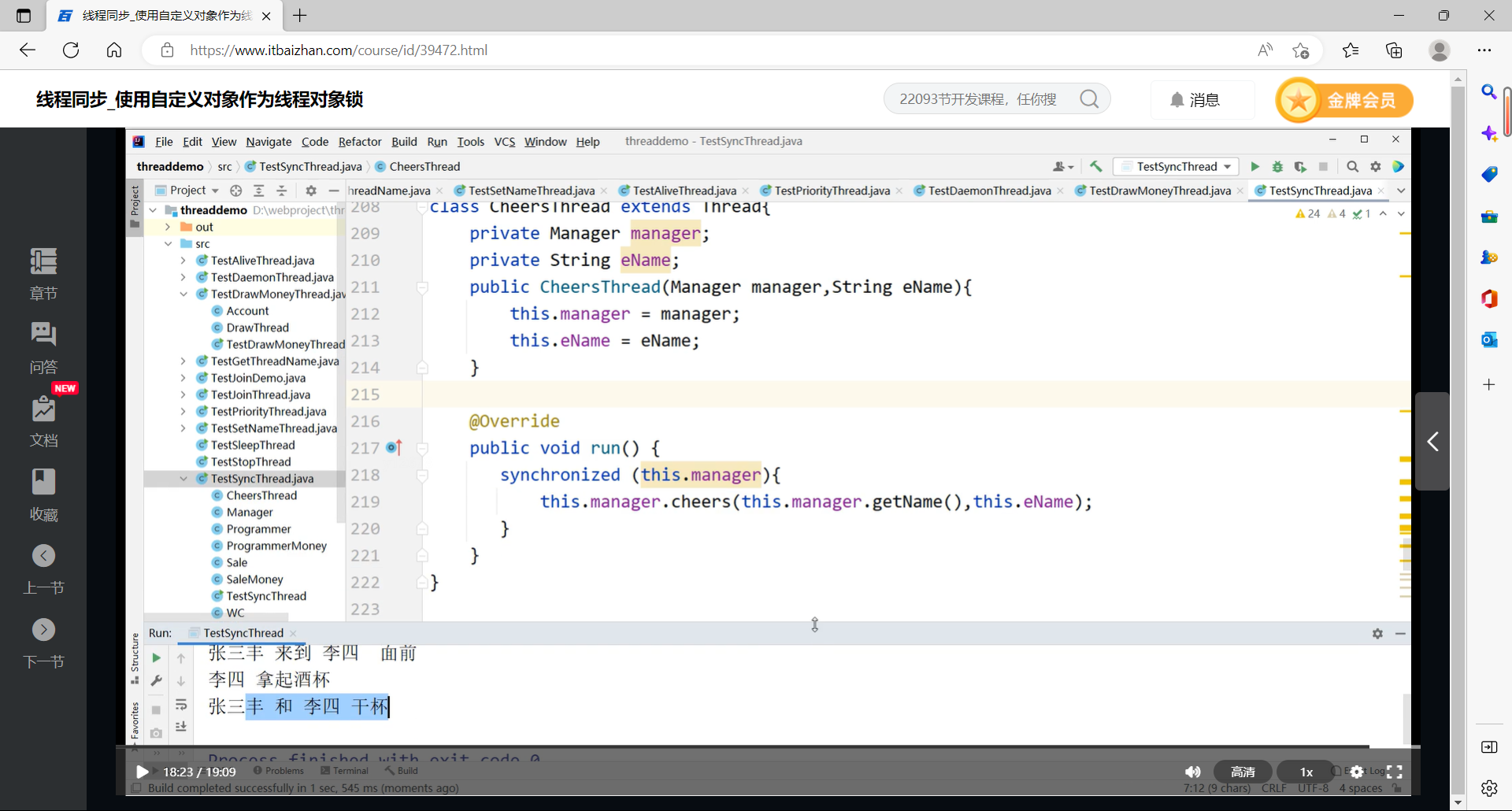Go to next highlighted error arrow
1512x811 pixels.
(1401, 214)
